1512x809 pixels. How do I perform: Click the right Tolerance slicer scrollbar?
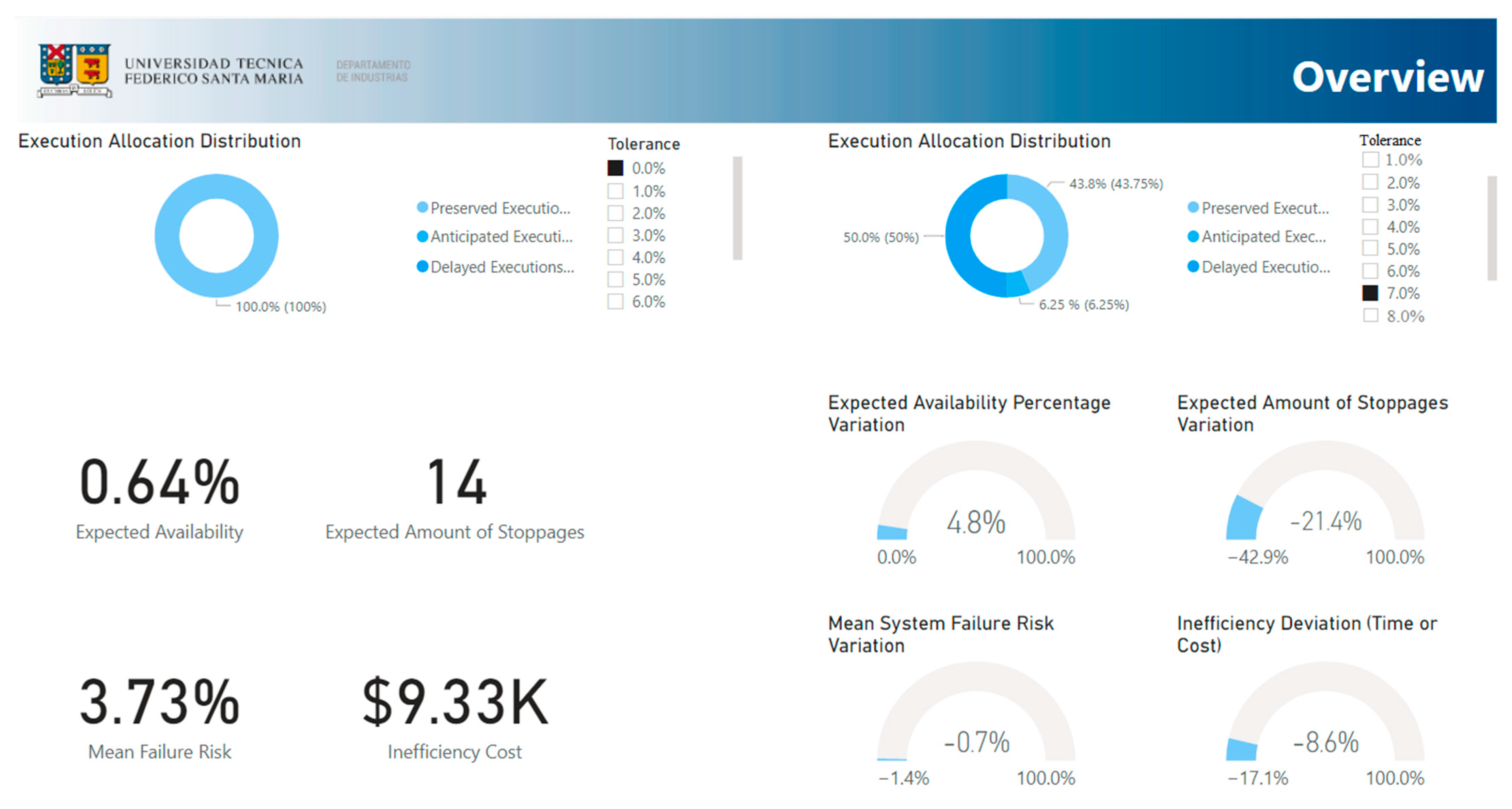1492,228
